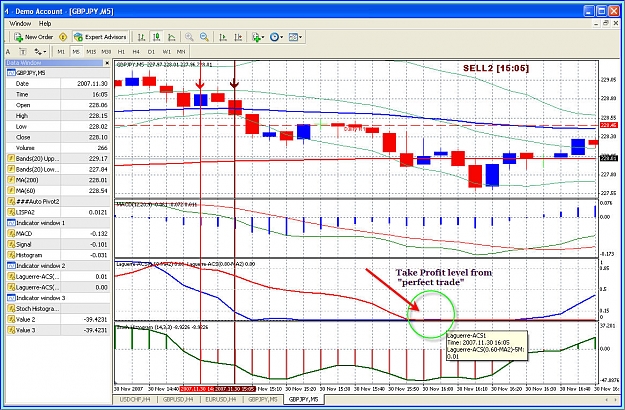Close the Data Window panel
Viewport: 625px width, 410px height.
point(107,63)
